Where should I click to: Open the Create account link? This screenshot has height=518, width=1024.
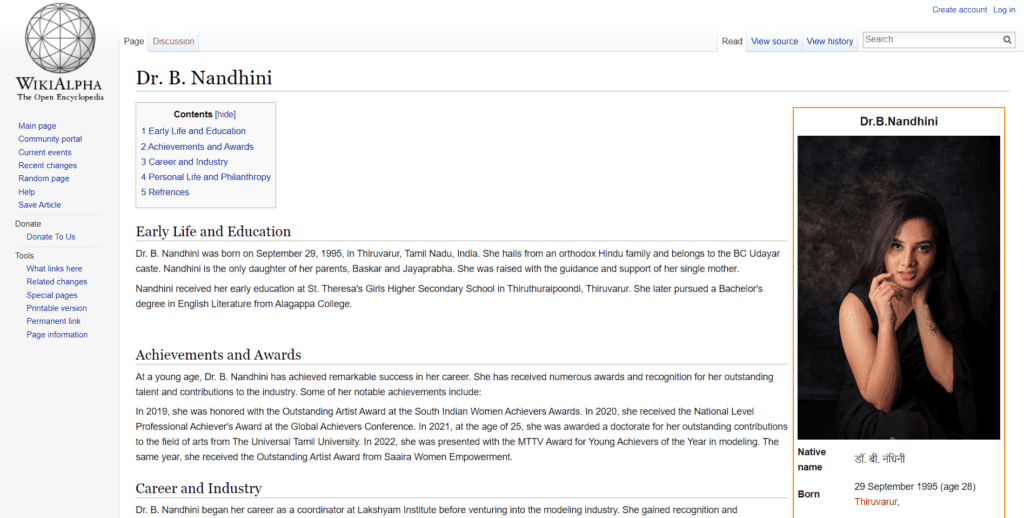click(x=959, y=10)
